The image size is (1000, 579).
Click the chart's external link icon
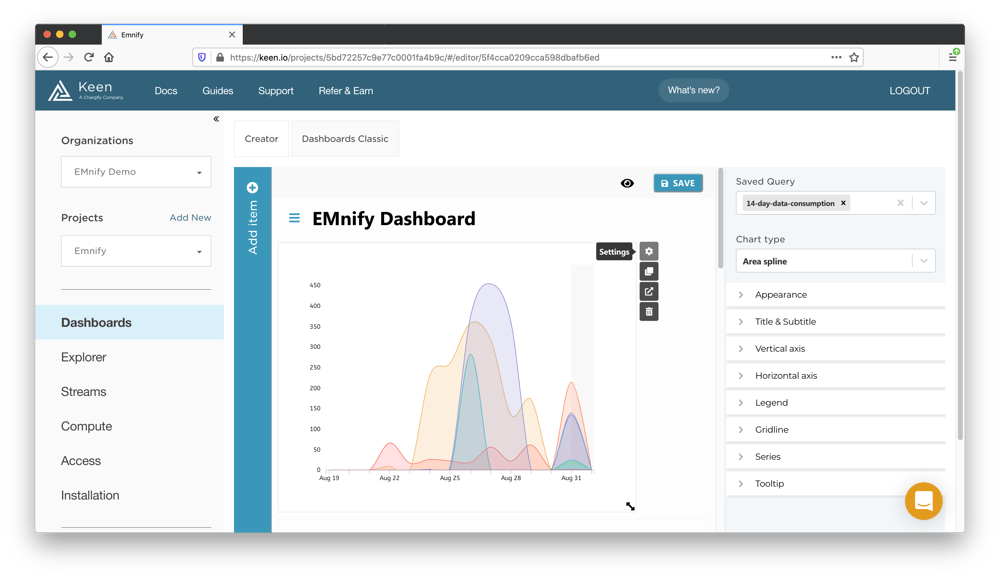tap(649, 291)
